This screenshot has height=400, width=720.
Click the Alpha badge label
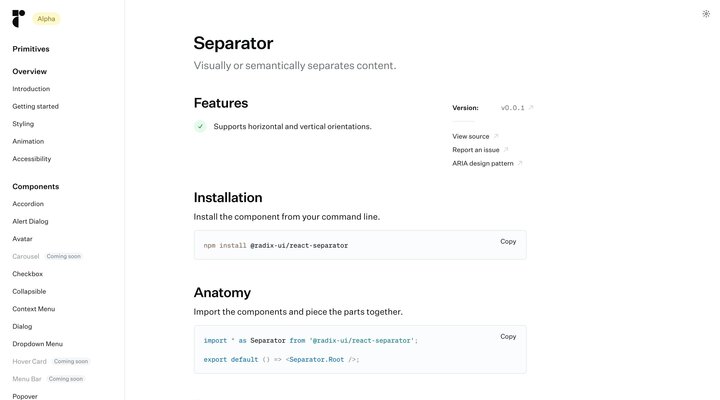[47, 19]
